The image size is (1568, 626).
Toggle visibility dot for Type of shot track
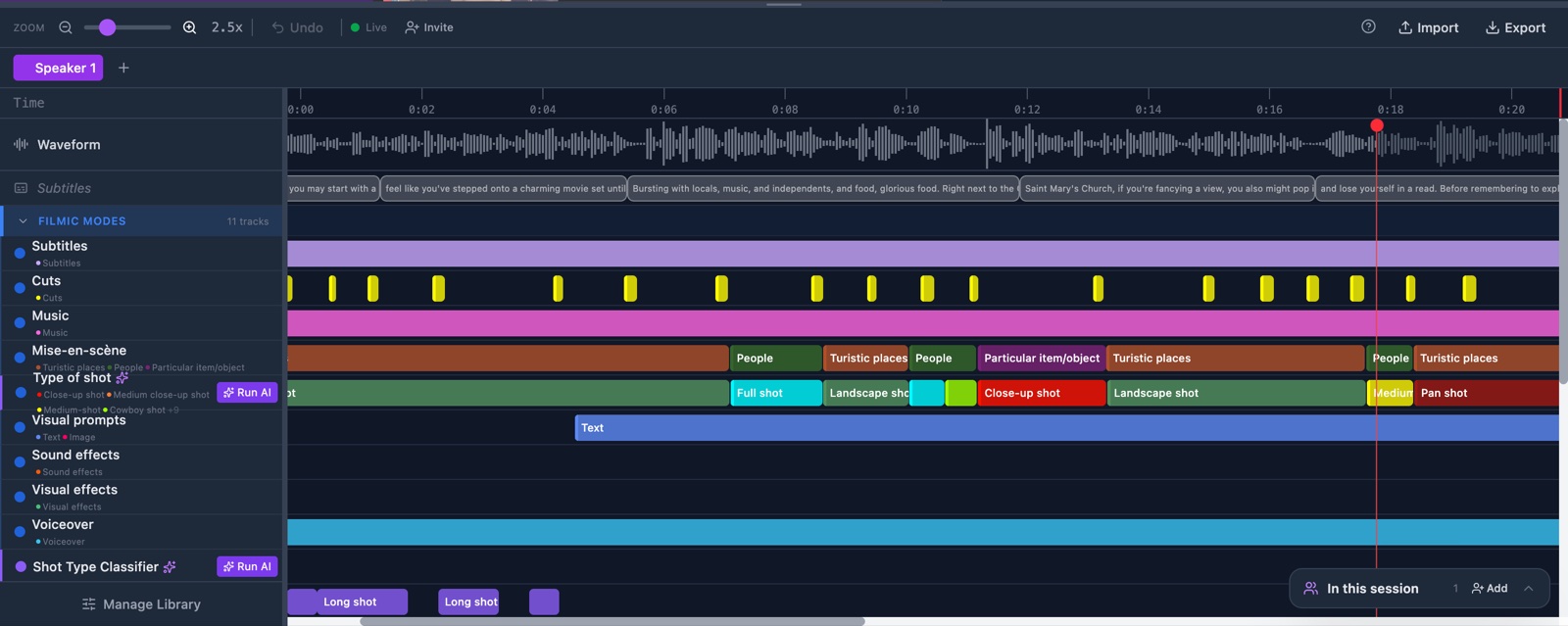[x=20, y=392]
